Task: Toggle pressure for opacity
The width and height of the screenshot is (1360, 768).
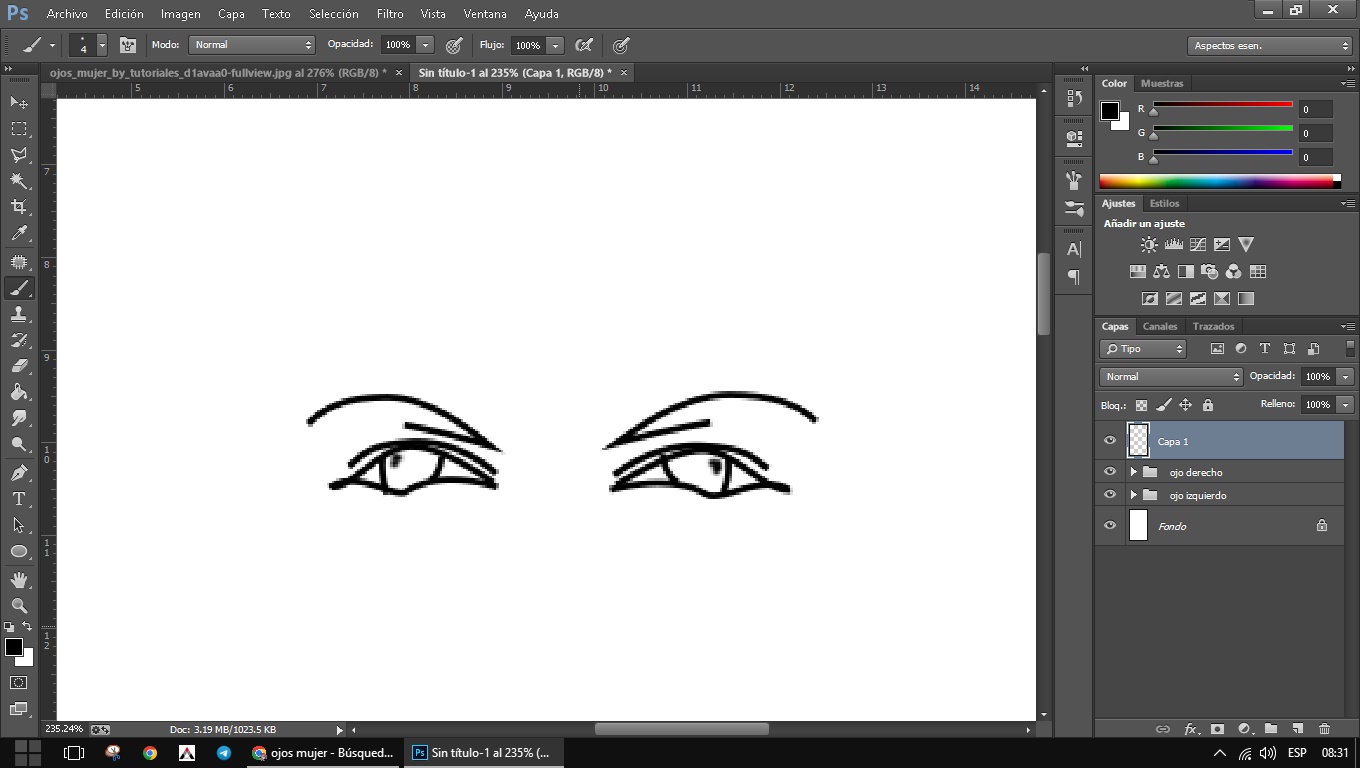Action: point(454,45)
